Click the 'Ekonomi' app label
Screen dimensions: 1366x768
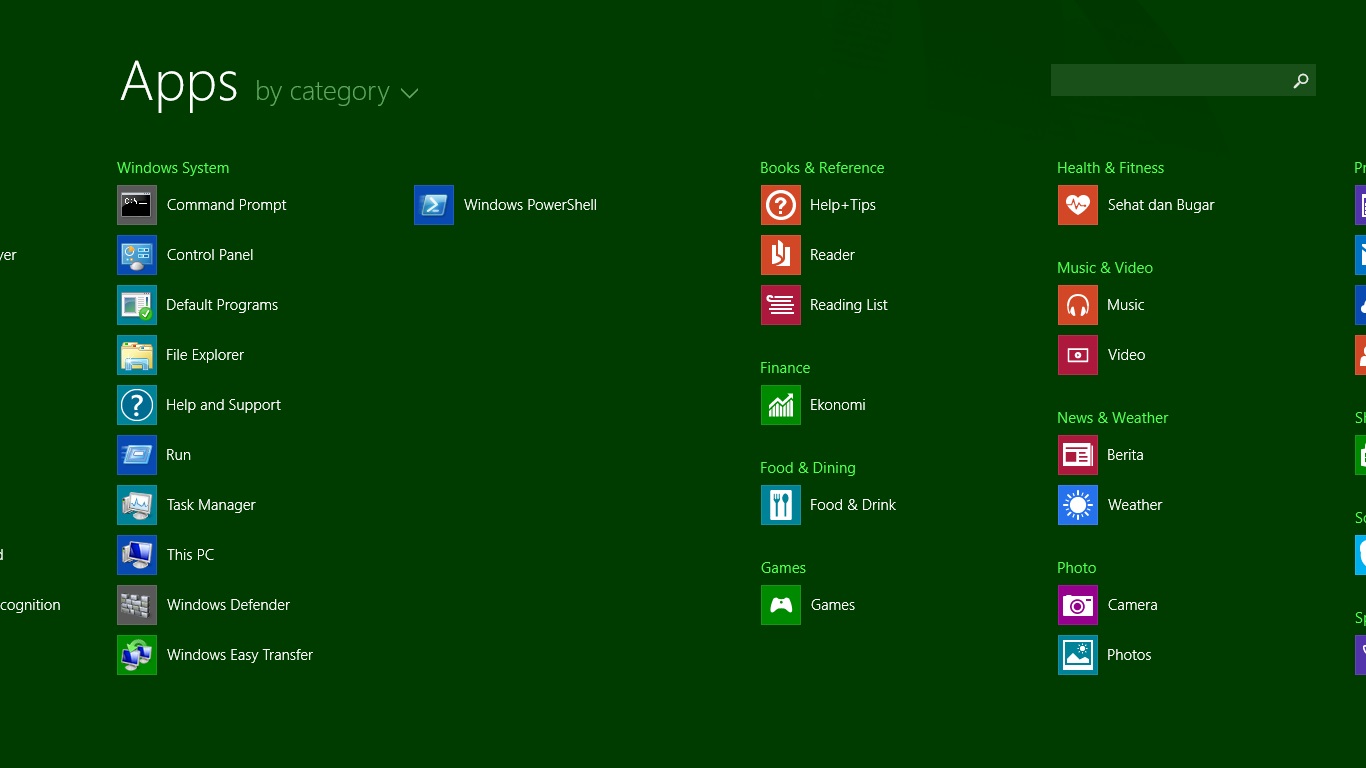[838, 405]
